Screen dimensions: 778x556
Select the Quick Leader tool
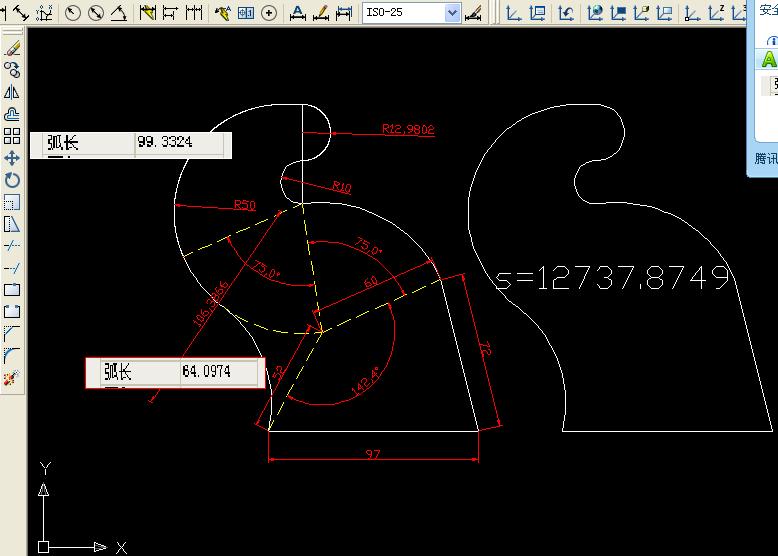[x=222, y=12]
